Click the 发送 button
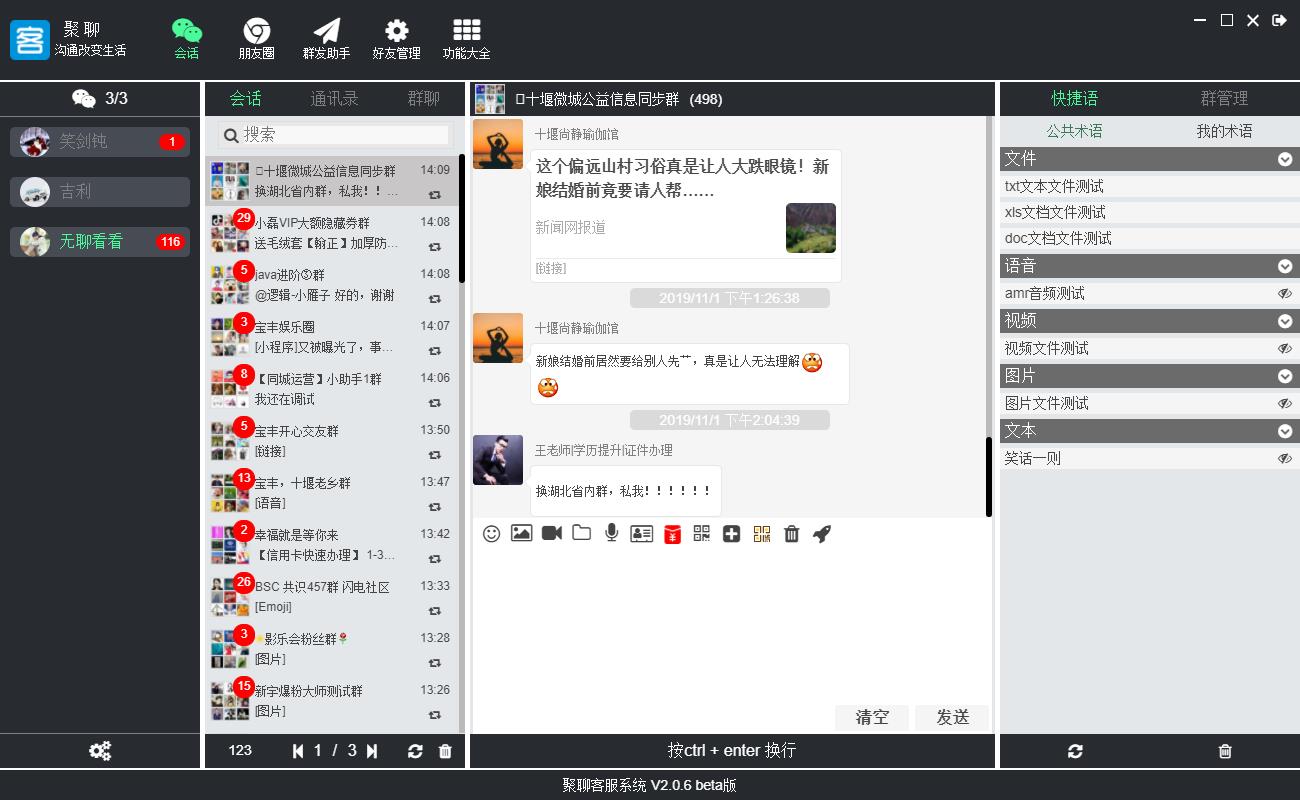Viewport: 1300px width, 800px height. click(952, 717)
